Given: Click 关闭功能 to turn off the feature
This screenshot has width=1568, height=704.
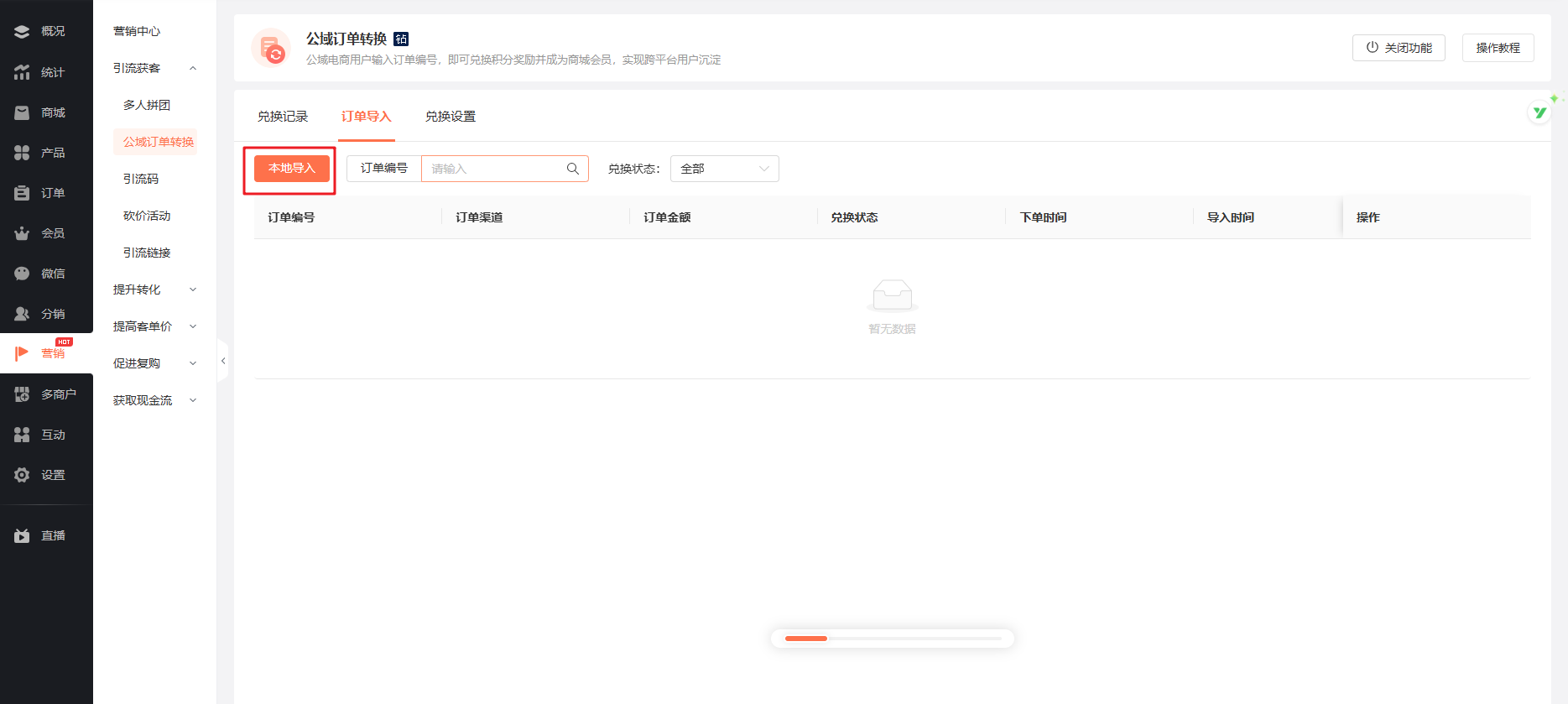Looking at the screenshot, I should 1399,48.
